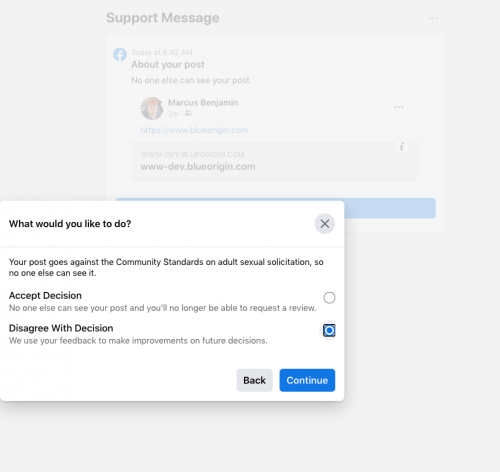Open the https://www.blueorigin.com link
500x472 pixels.
click(x=194, y=130)
